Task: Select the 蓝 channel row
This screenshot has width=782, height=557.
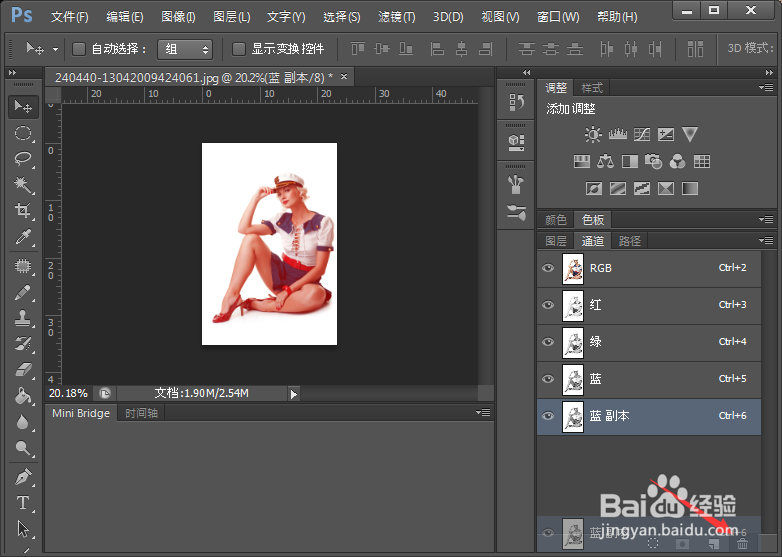Action: [x=649, y=379]
